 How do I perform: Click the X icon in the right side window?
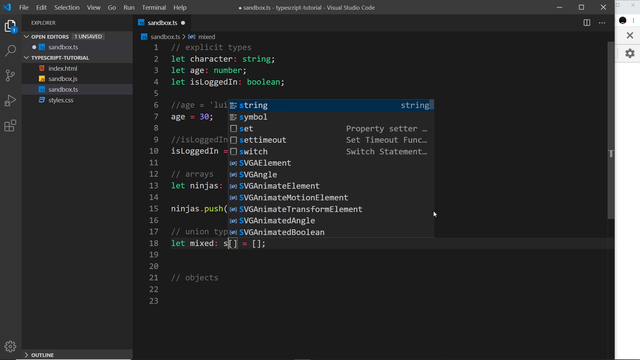click(x=630, y=36)
